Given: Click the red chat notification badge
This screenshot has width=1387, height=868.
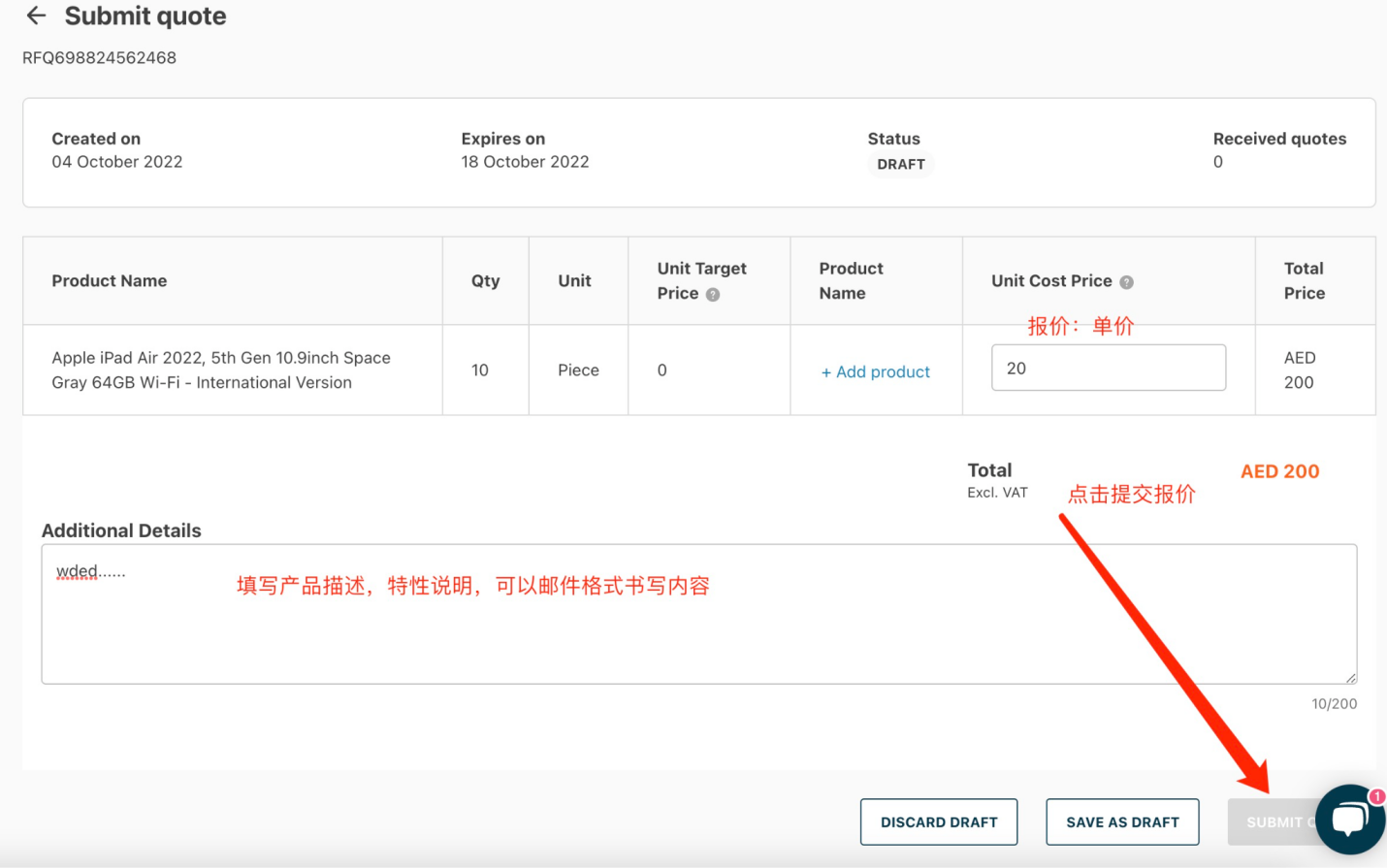Looking at the screenshot, I should pos(1376,796).
